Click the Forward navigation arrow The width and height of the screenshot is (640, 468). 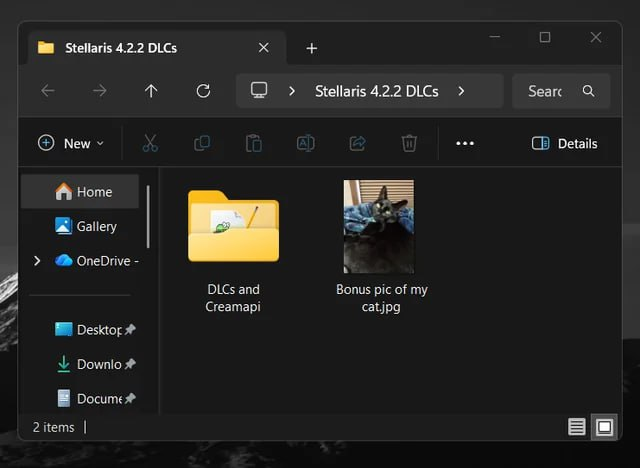100,91
